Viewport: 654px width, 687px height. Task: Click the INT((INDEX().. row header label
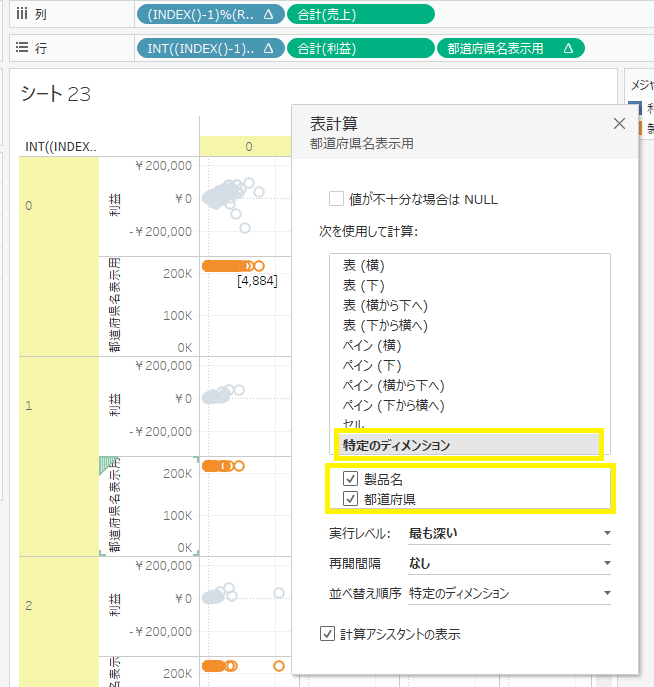pyautogui.click(x=61, y=146)
